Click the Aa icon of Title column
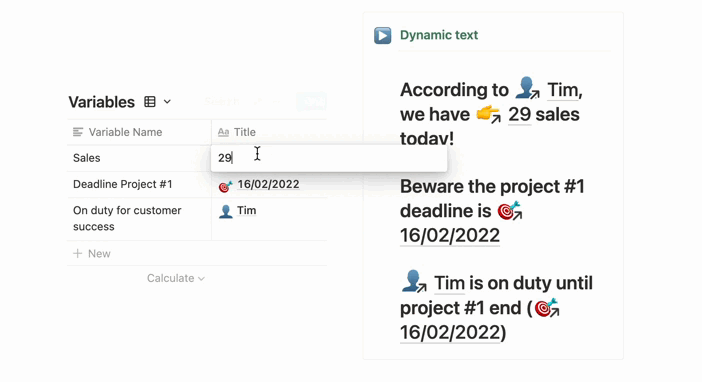The height and width of the screenshot is (382, 702). [x=223, y=132]
